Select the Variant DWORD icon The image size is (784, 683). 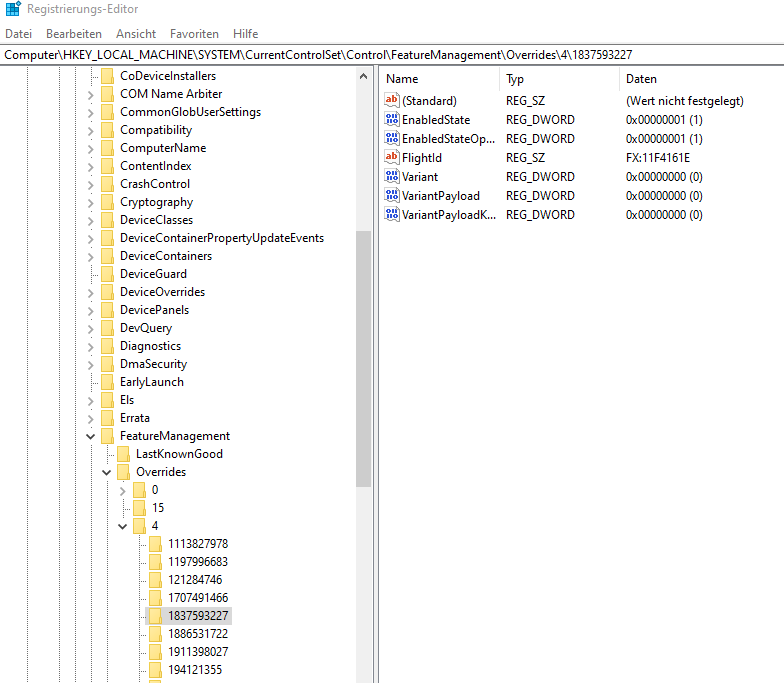pyautogui.click(x=392, y=176)
